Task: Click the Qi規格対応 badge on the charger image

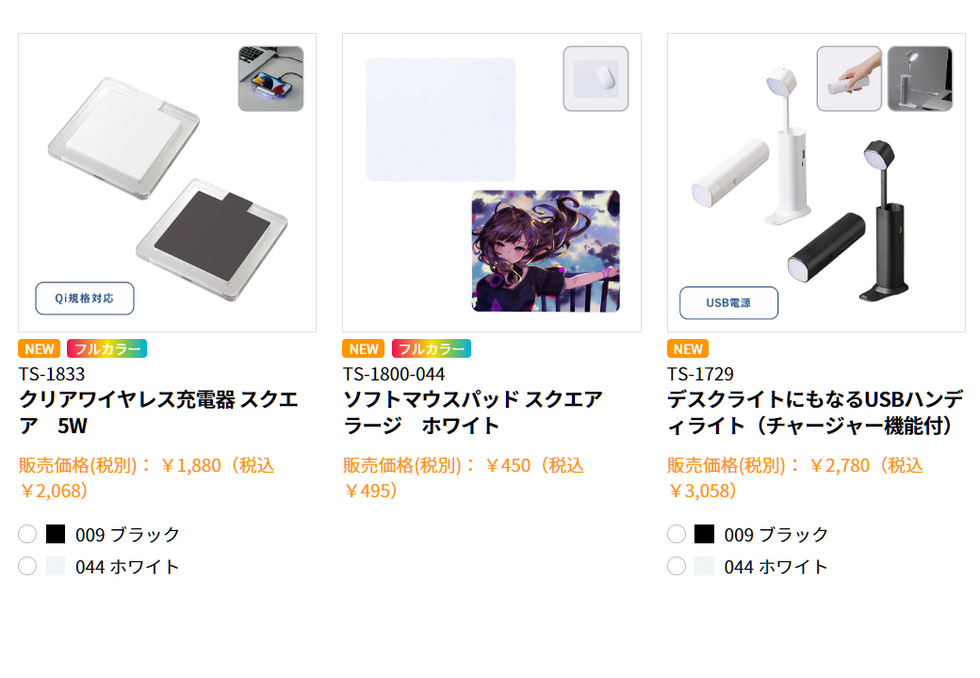Action: point(84,298)
